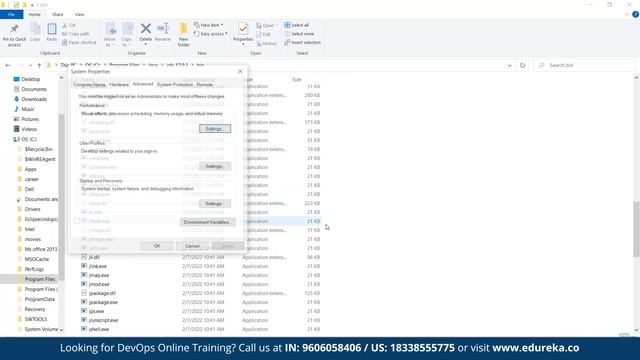640x360 pixels.
Task: Click the blue Help question mark icon
Action: point(636,14)
